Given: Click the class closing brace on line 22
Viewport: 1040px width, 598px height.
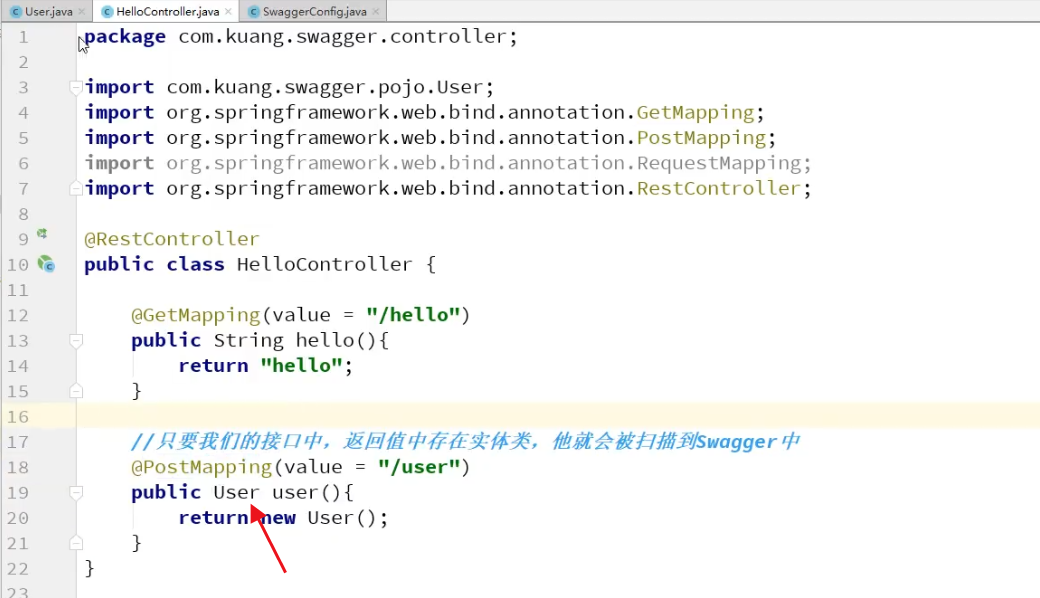Looking at the screenshot, I should pyautogui.click(x=90, y=569).
